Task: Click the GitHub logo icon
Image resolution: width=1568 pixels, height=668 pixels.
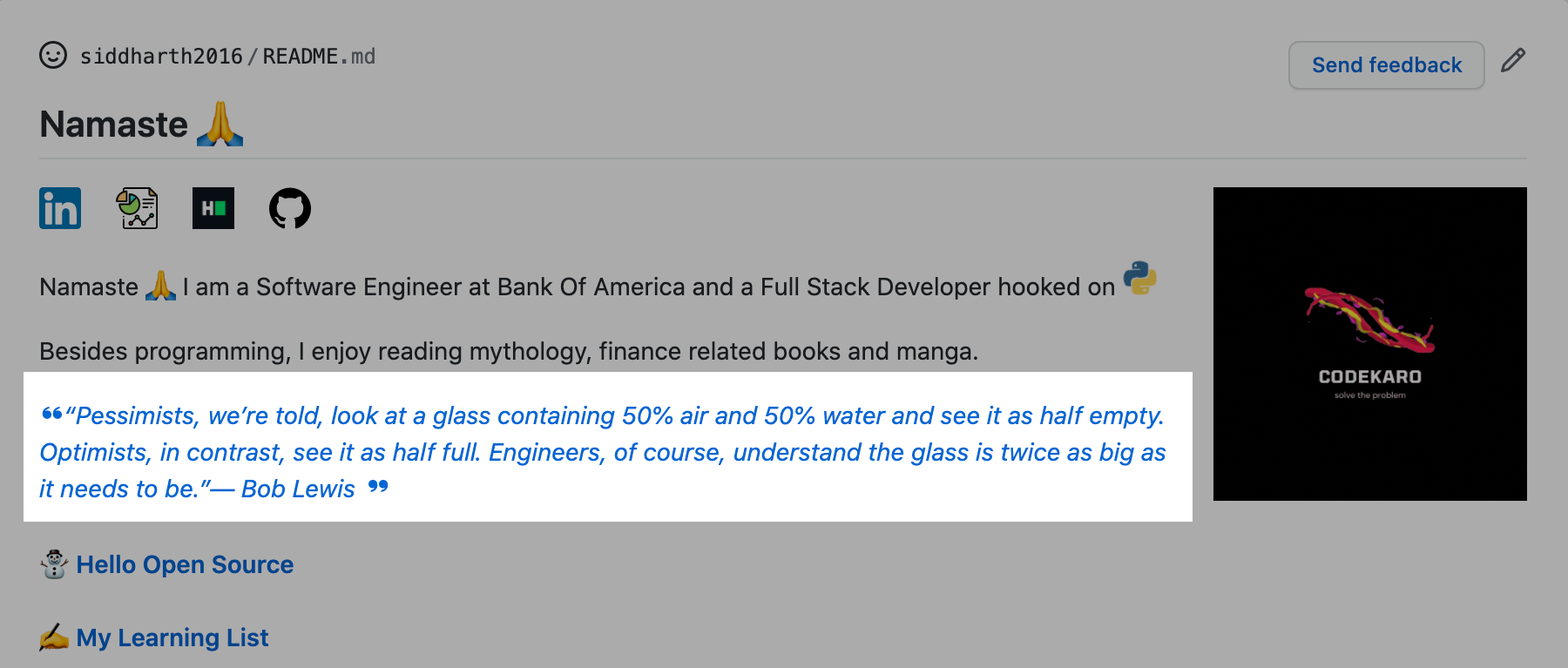Action: tap(290, 207)
